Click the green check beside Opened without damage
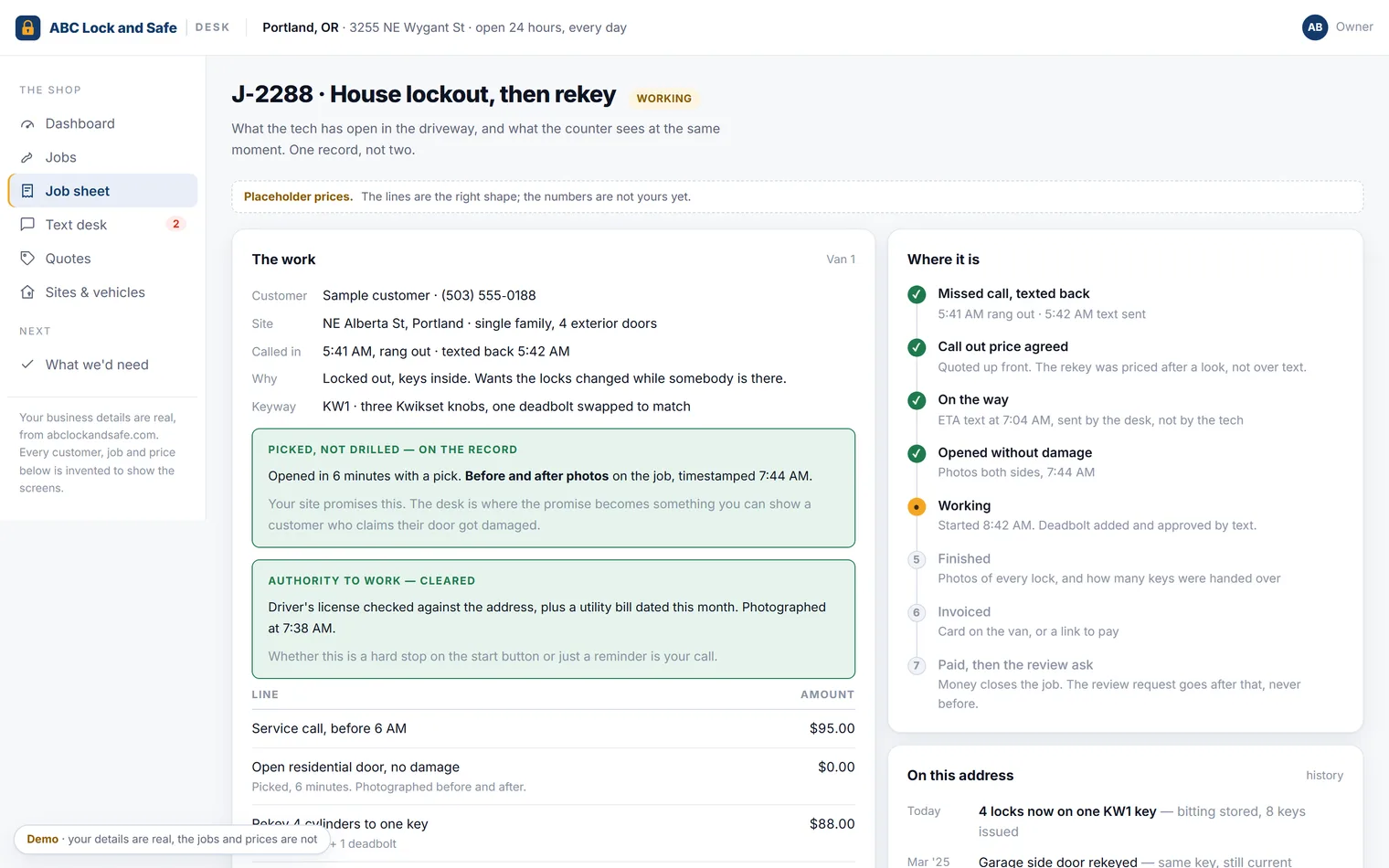The image size is (1389, 868). pos(917,453)
